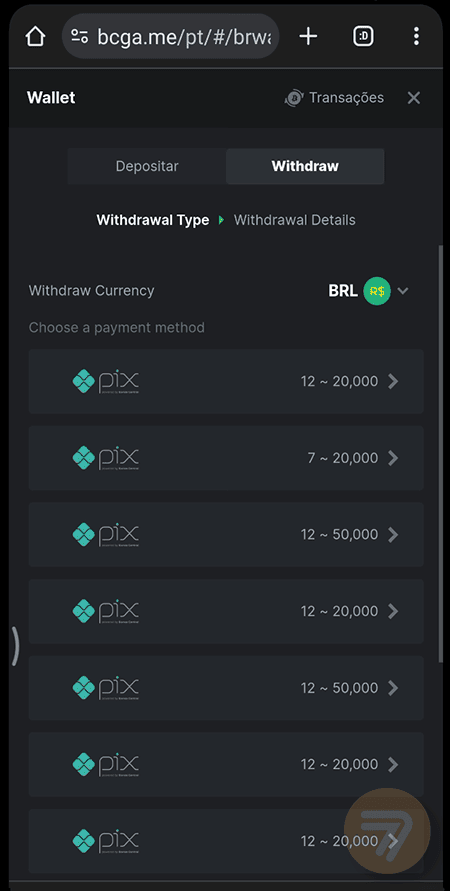This screenshot has height=891, width=450.
Task: Open the Pix option 7 ~ 20,000
Action: coord(226,458)
